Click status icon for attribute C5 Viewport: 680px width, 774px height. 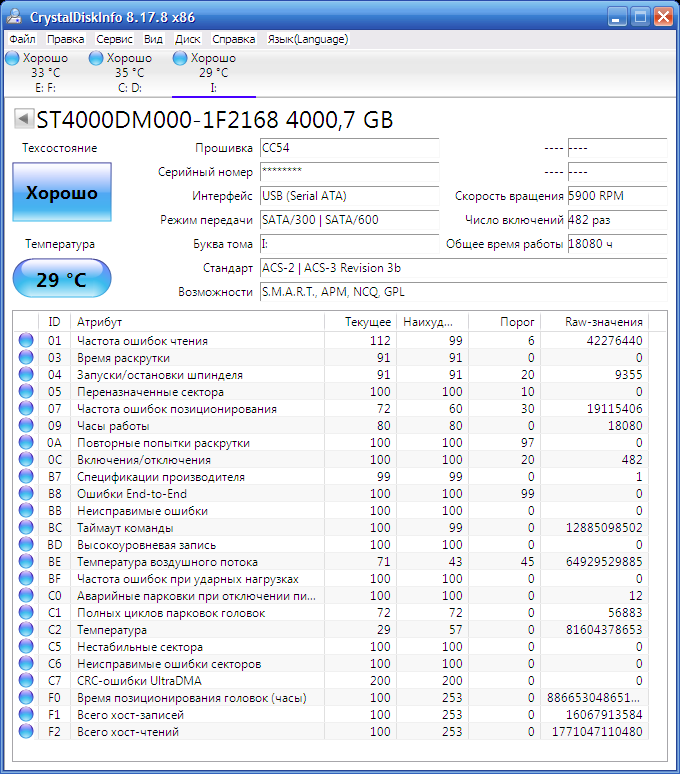point(26,646)
